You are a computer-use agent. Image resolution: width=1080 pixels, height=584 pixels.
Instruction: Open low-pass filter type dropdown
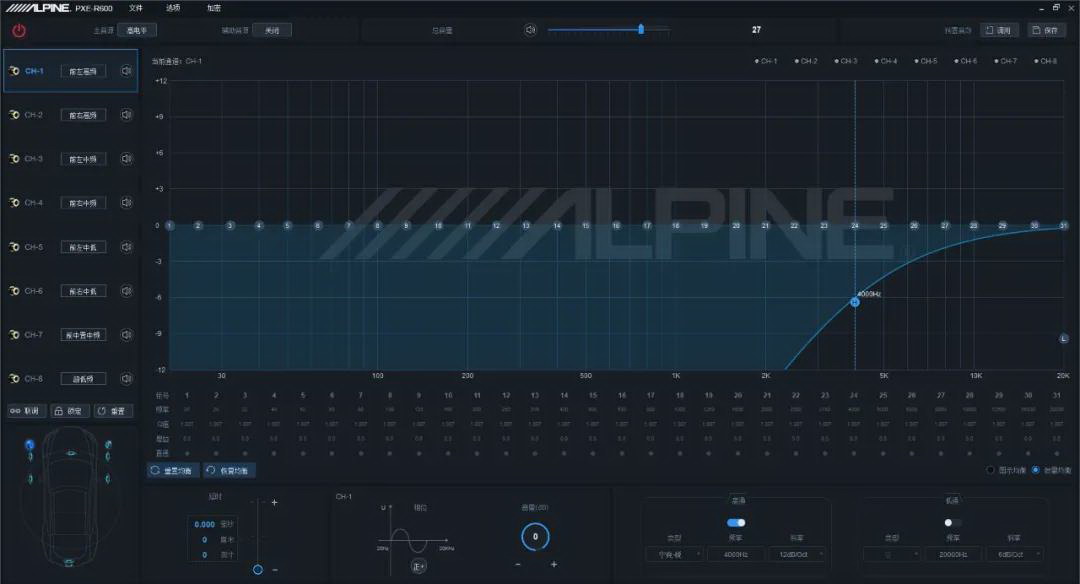coord(891,554)
